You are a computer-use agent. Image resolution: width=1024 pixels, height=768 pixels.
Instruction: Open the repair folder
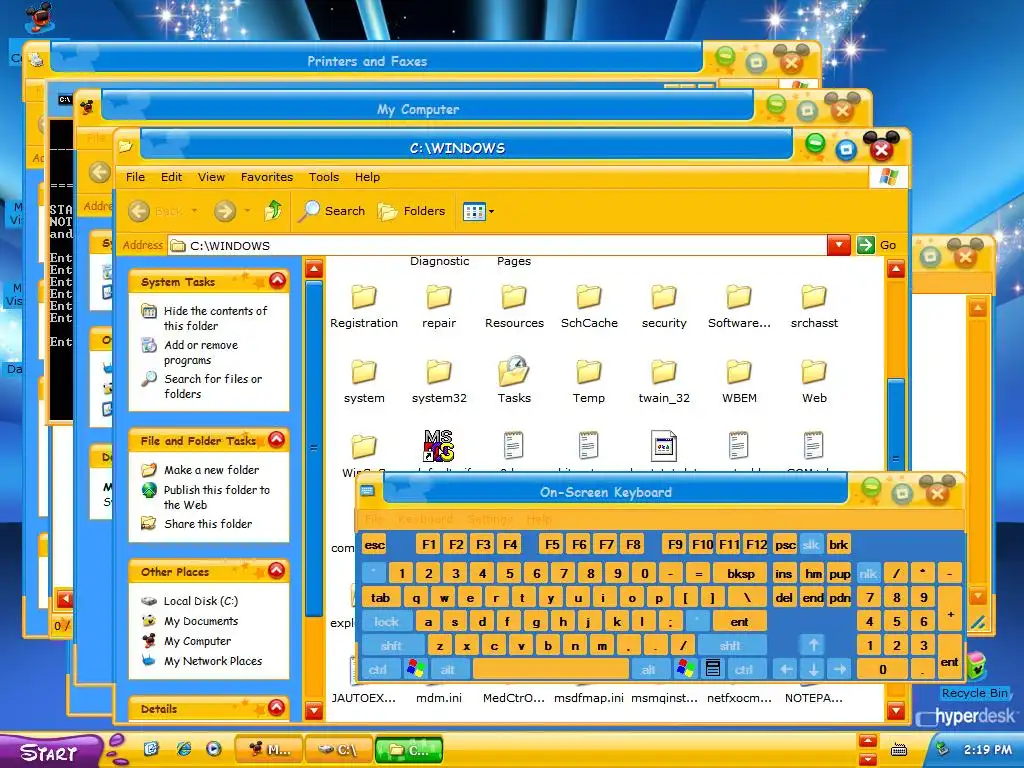click(439, 305)
